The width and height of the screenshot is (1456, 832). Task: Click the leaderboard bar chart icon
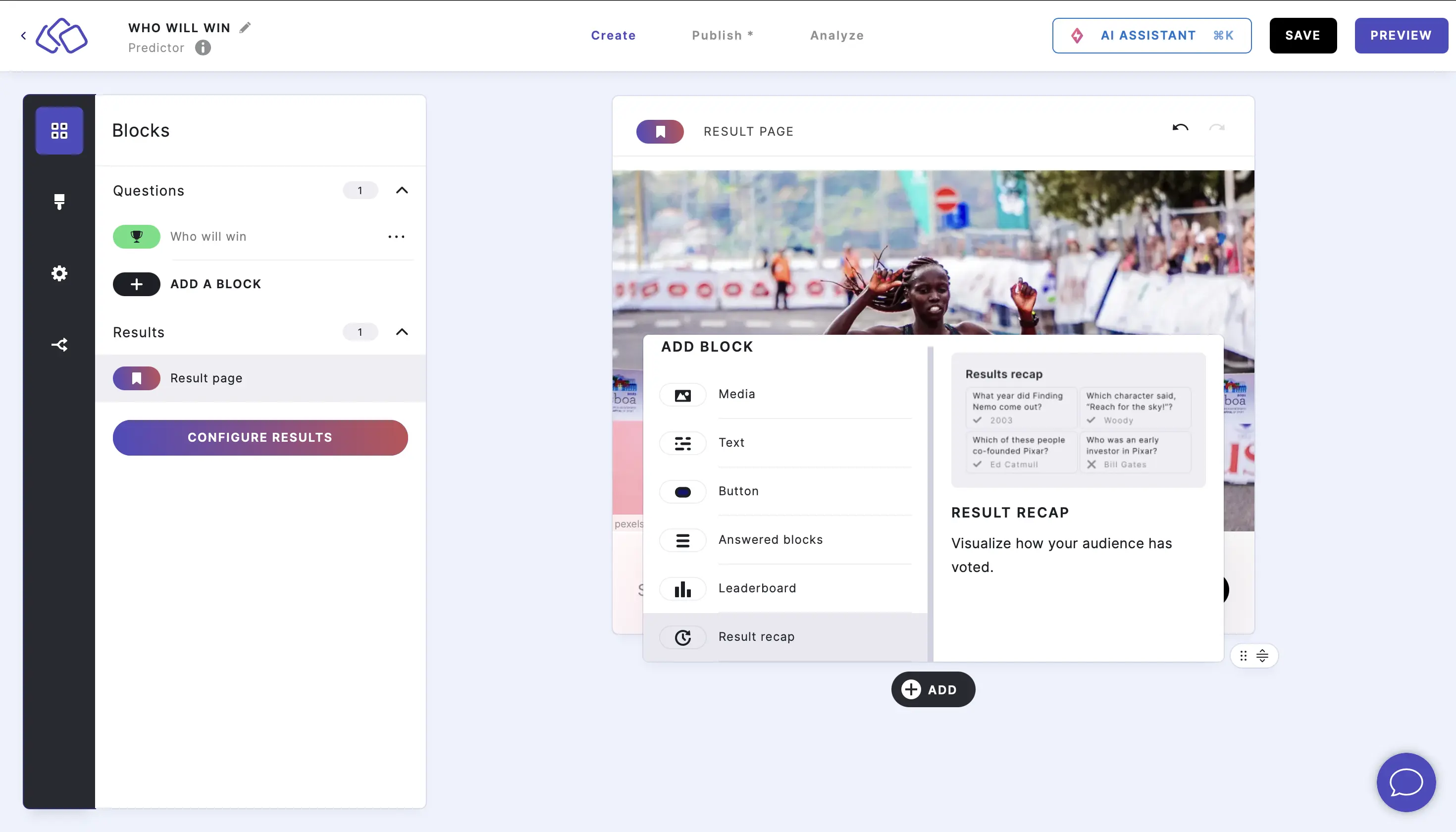pos(683,588)
